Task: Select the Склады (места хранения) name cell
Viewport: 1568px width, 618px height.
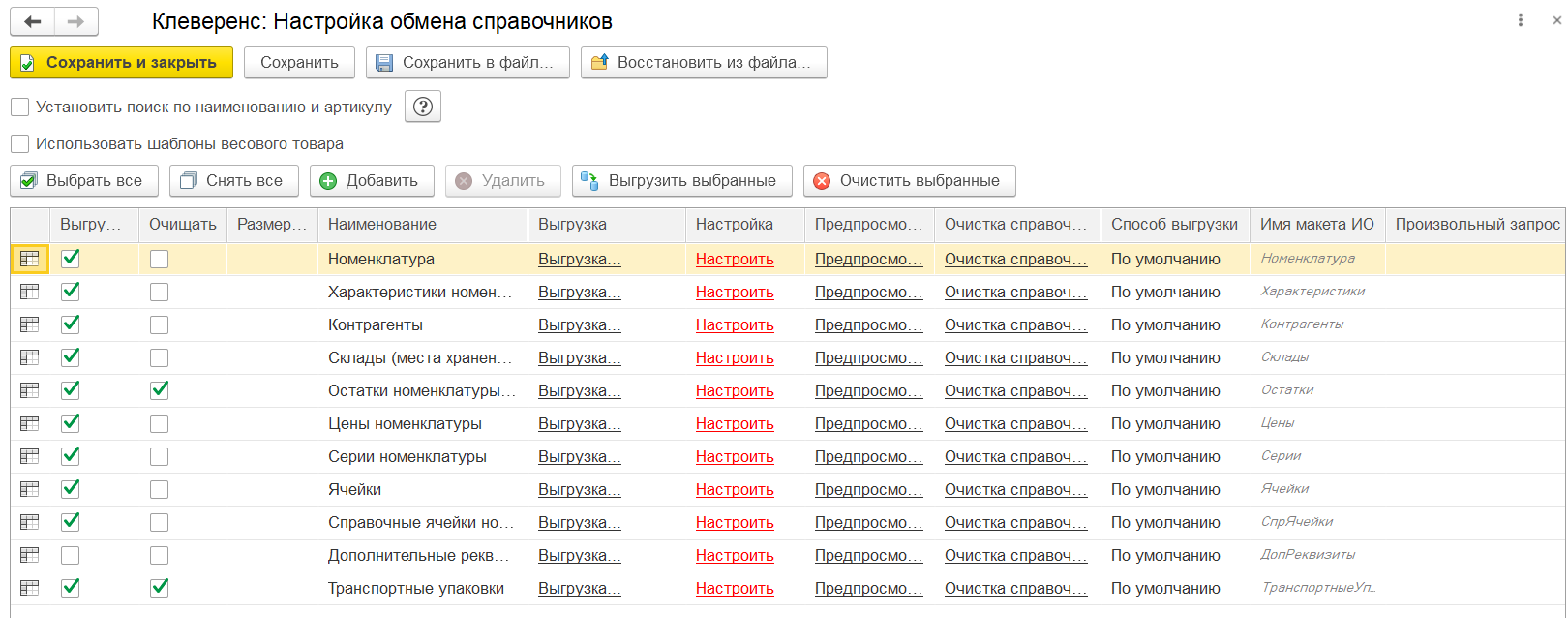Action: tap(423, 357)
